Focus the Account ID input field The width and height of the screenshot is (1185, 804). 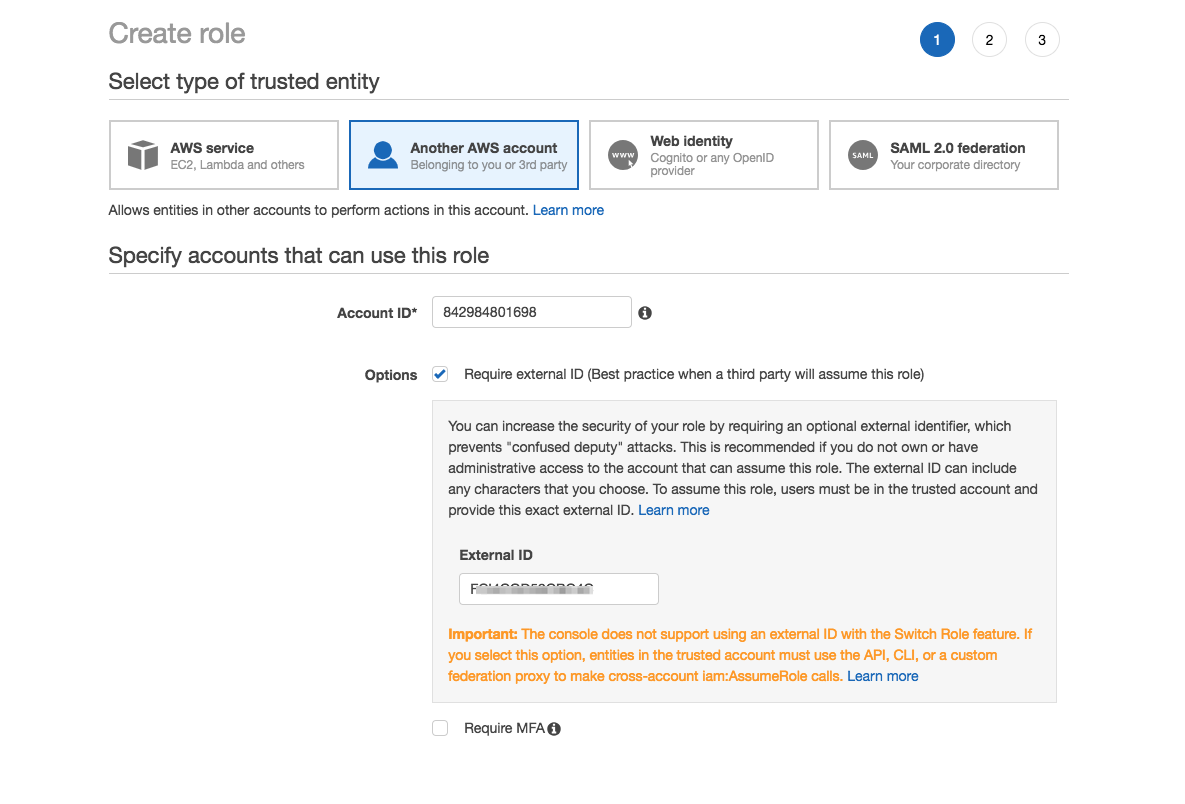pyautogui.click(x=532, y=312)
